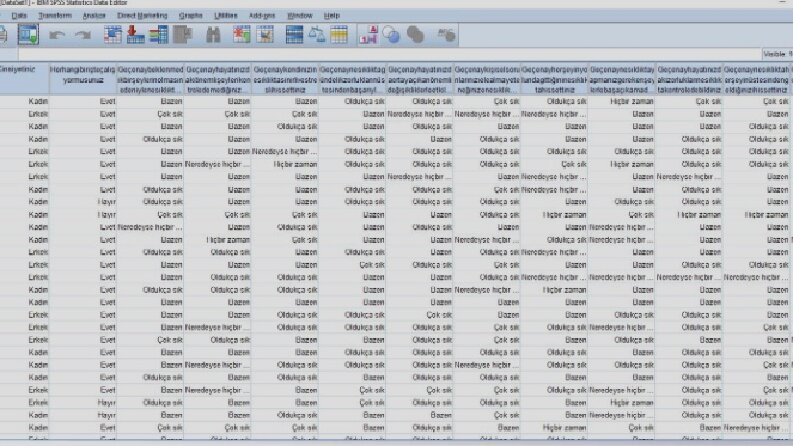Open the Go to variable tool

click(135, 34)
